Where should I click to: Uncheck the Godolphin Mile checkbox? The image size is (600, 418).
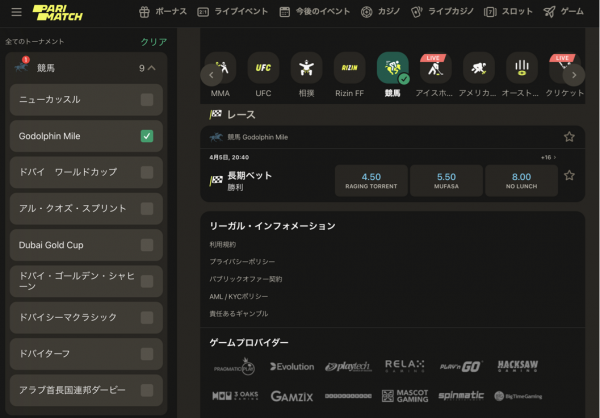click(x=147, y=136)
